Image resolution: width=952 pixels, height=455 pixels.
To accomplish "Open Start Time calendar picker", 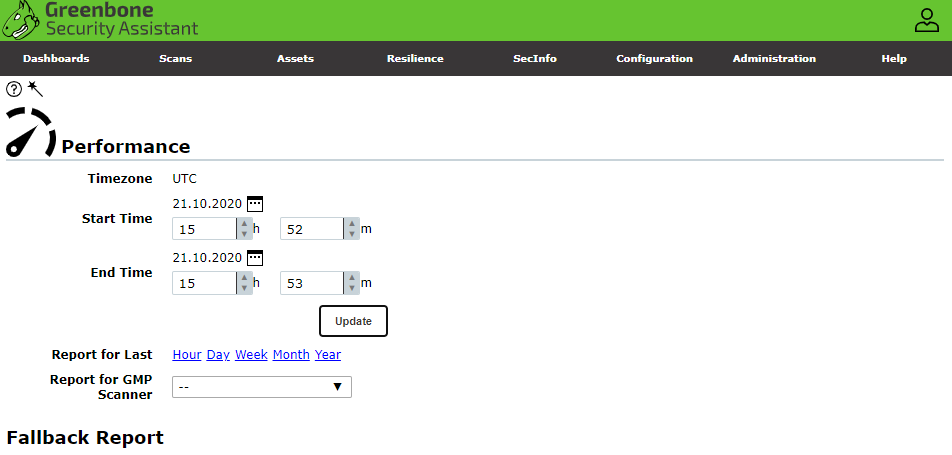I will pos(255,203).
